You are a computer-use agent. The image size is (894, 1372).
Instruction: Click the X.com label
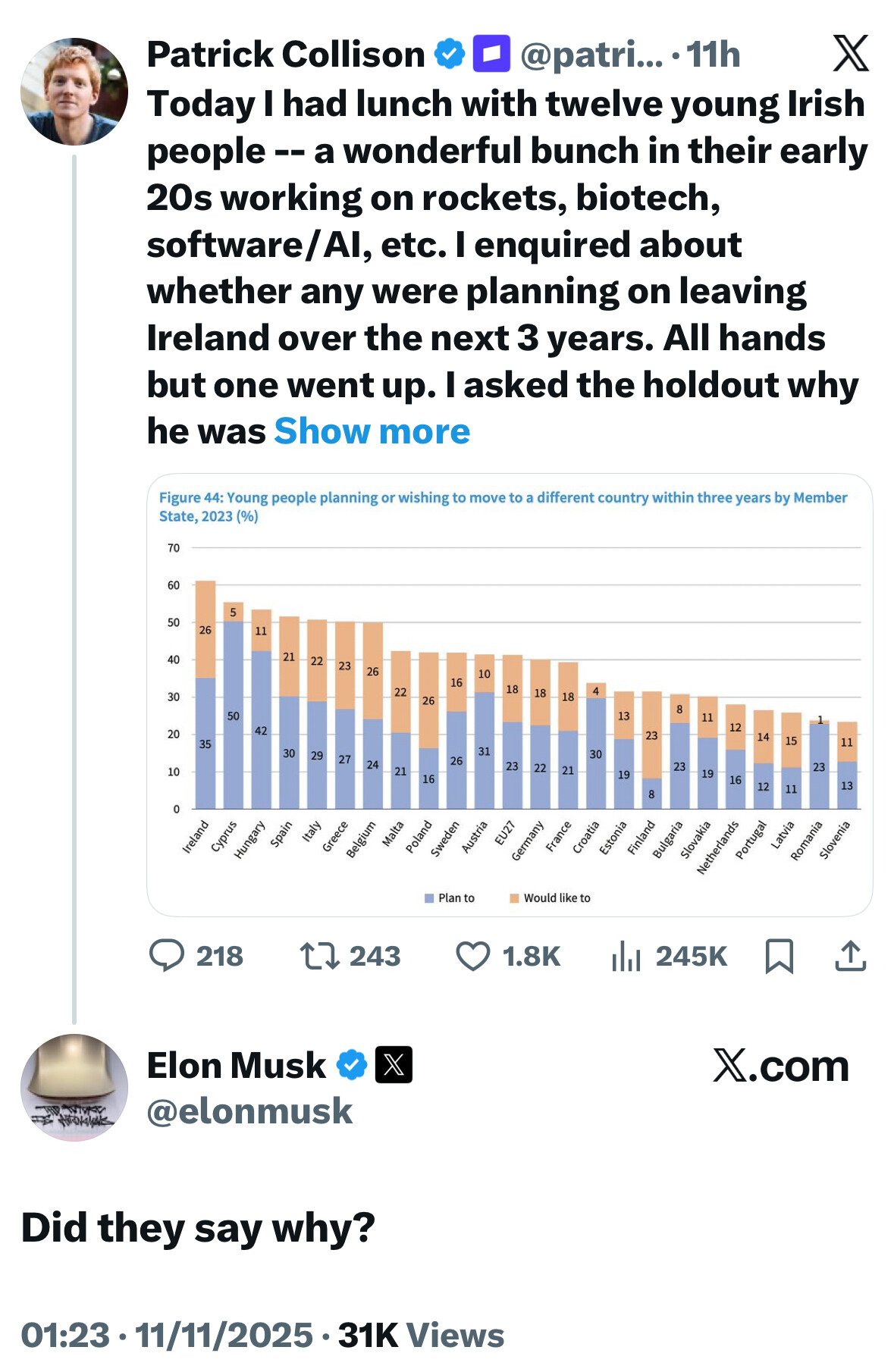coord(781,1066)
